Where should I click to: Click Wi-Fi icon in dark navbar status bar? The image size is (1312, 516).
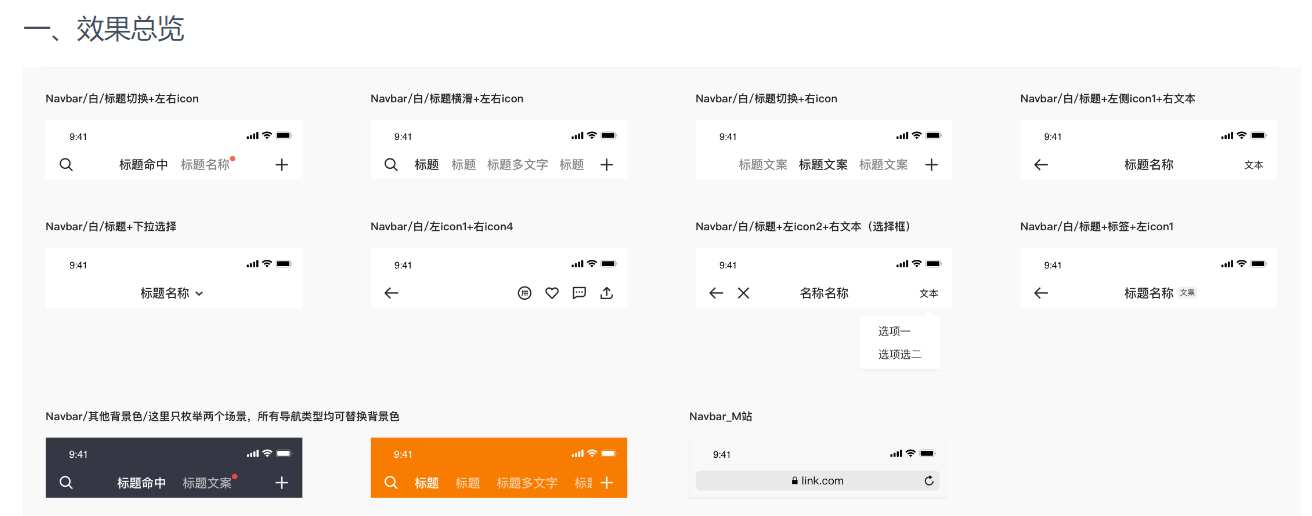coord(267,453)
